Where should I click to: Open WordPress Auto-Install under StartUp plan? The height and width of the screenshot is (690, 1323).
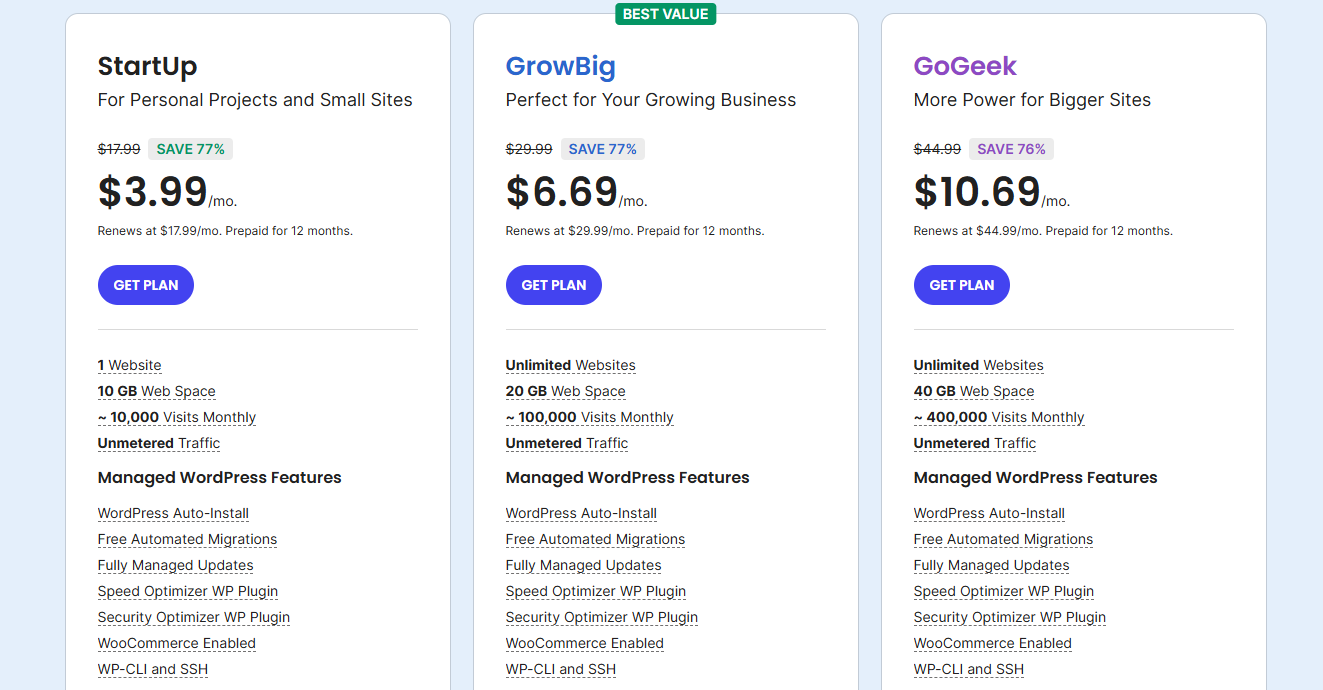pyautogui.click(x=174, y=514)
